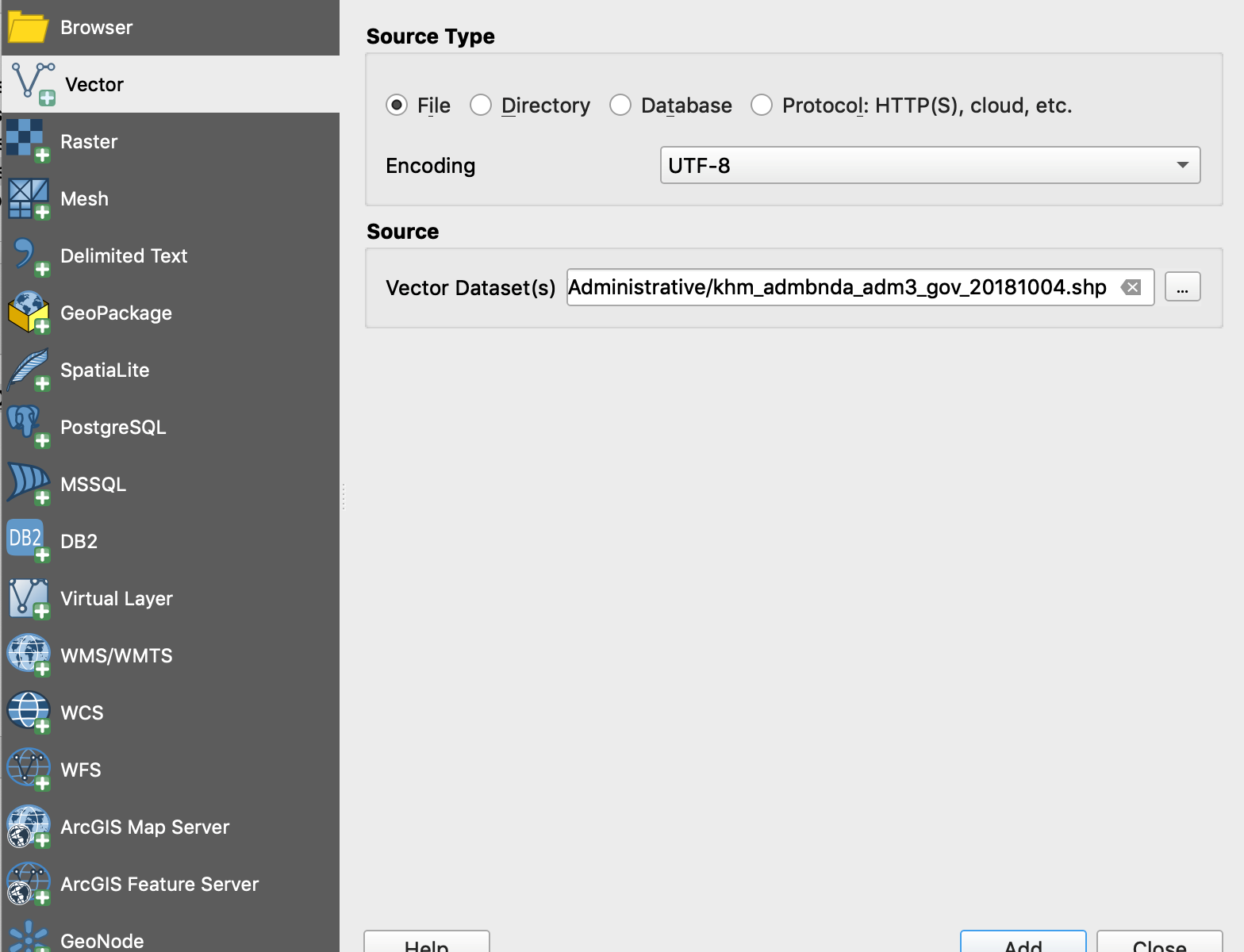Click the DB2 label text
The height and width of the screenshot is (952, 1244).
point(79,541)
